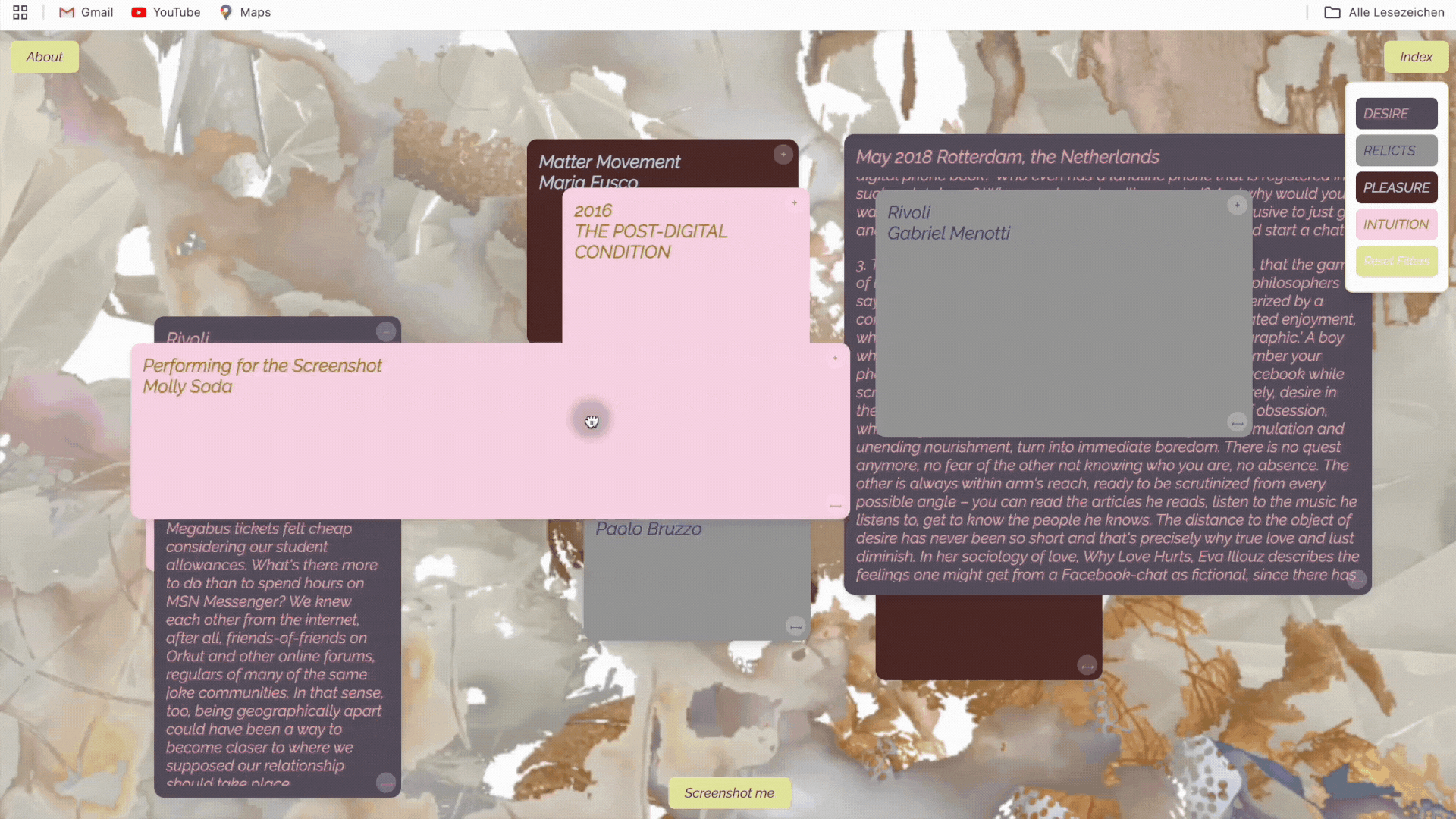
Task: Open the YouTube bookmark
Action: click(x=166, y=12)
